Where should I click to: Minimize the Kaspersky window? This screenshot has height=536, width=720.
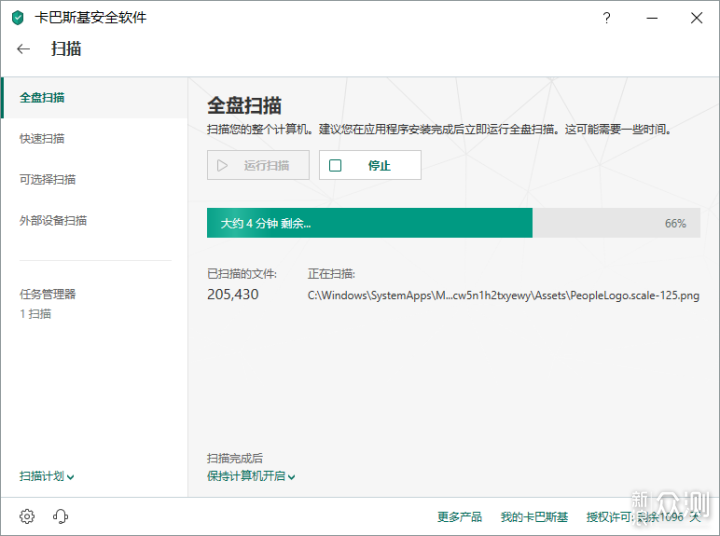652,18
